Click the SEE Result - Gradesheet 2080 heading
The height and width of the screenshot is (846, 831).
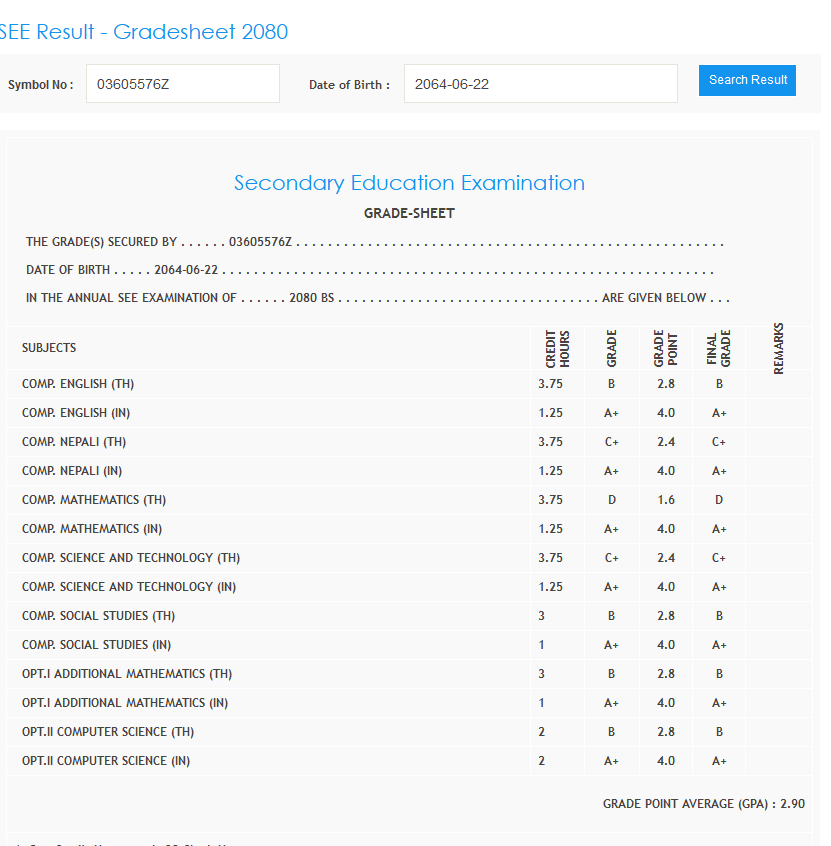[x=143, y=32]
